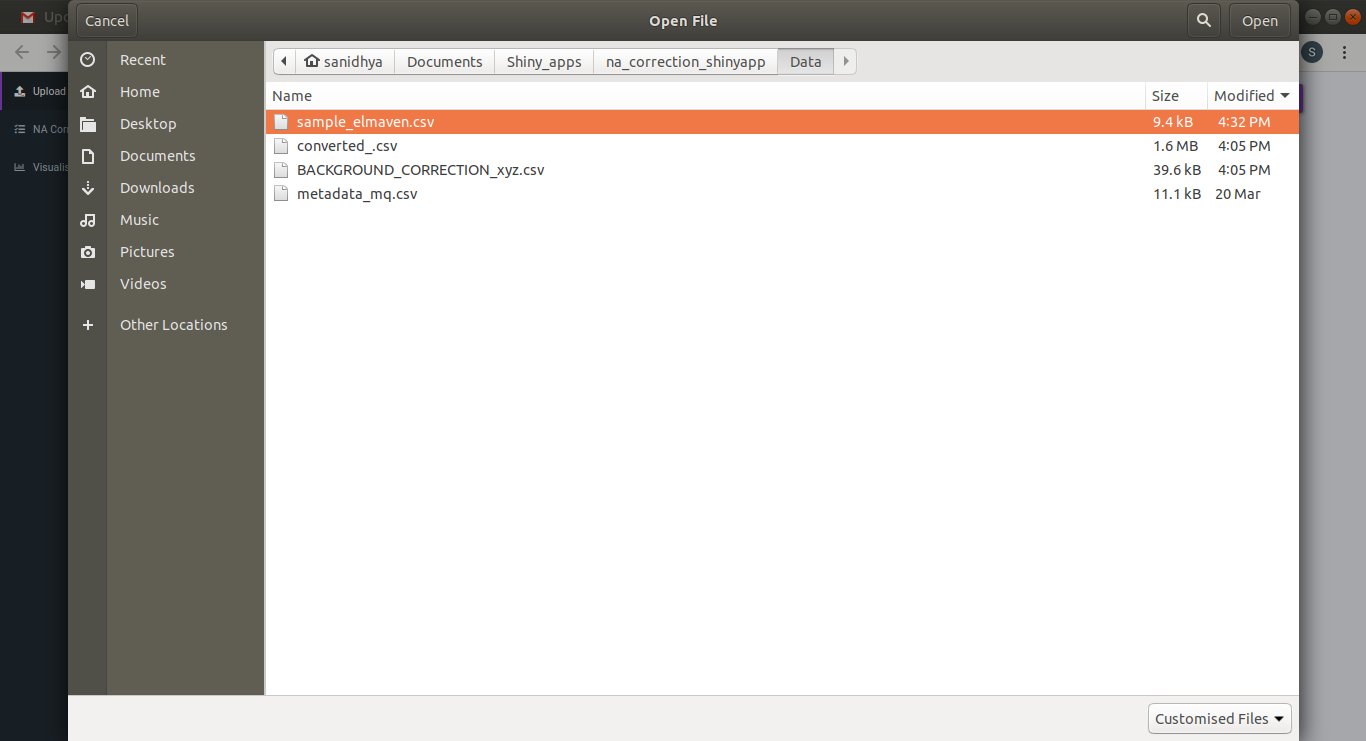Sort files by Size column header

point(1176,96)
